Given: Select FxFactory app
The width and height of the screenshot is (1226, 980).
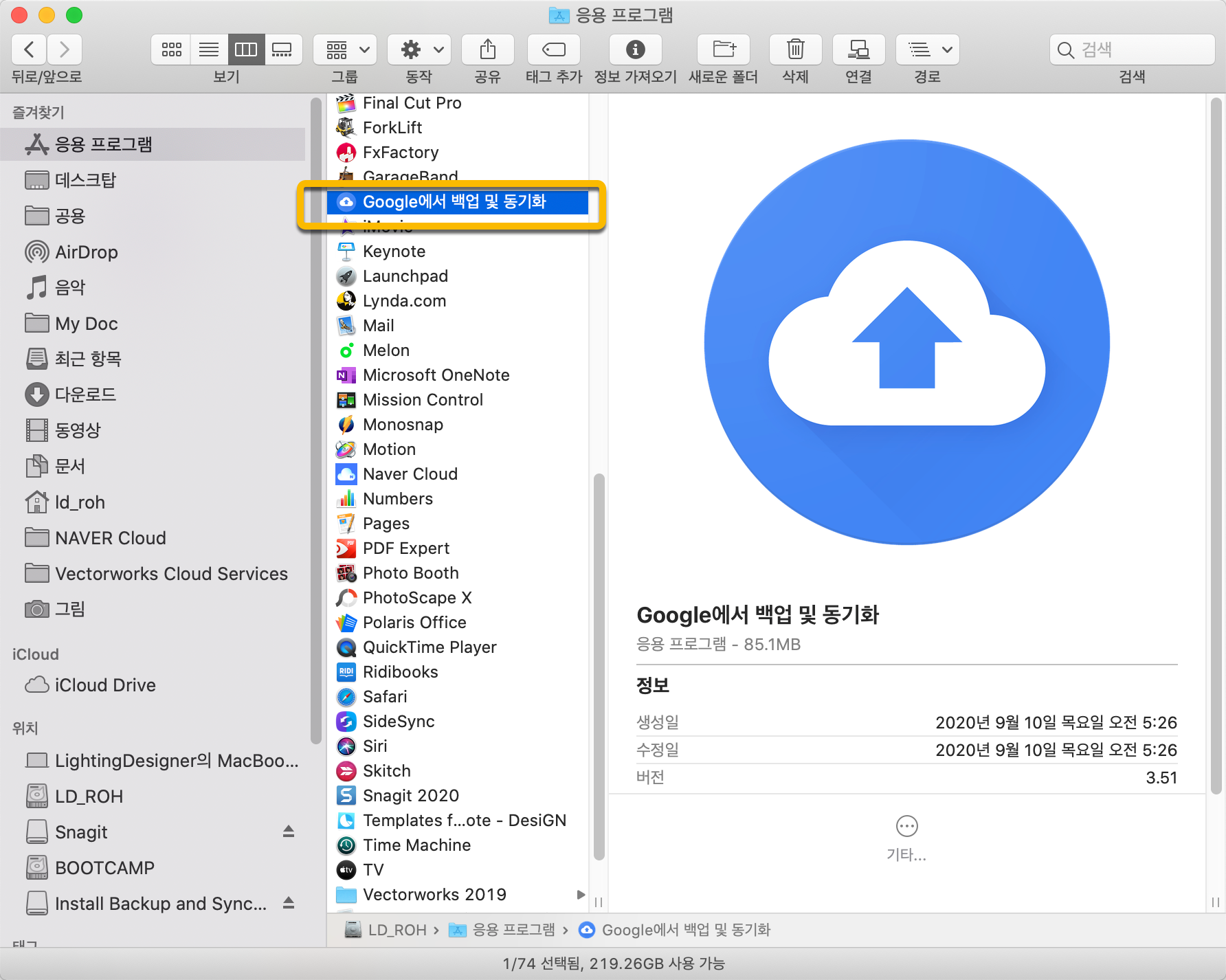Looking at the screenshot, I should pyautogui.click(x=458, y=153).
